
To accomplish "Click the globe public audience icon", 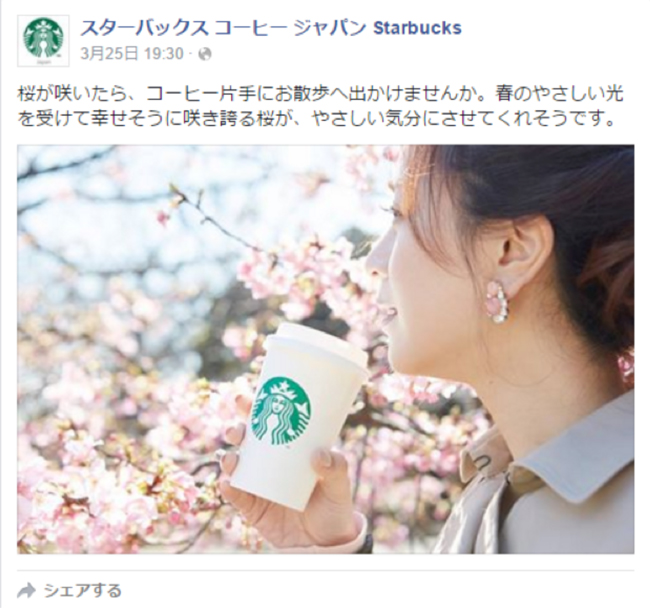I will point(205,54).
